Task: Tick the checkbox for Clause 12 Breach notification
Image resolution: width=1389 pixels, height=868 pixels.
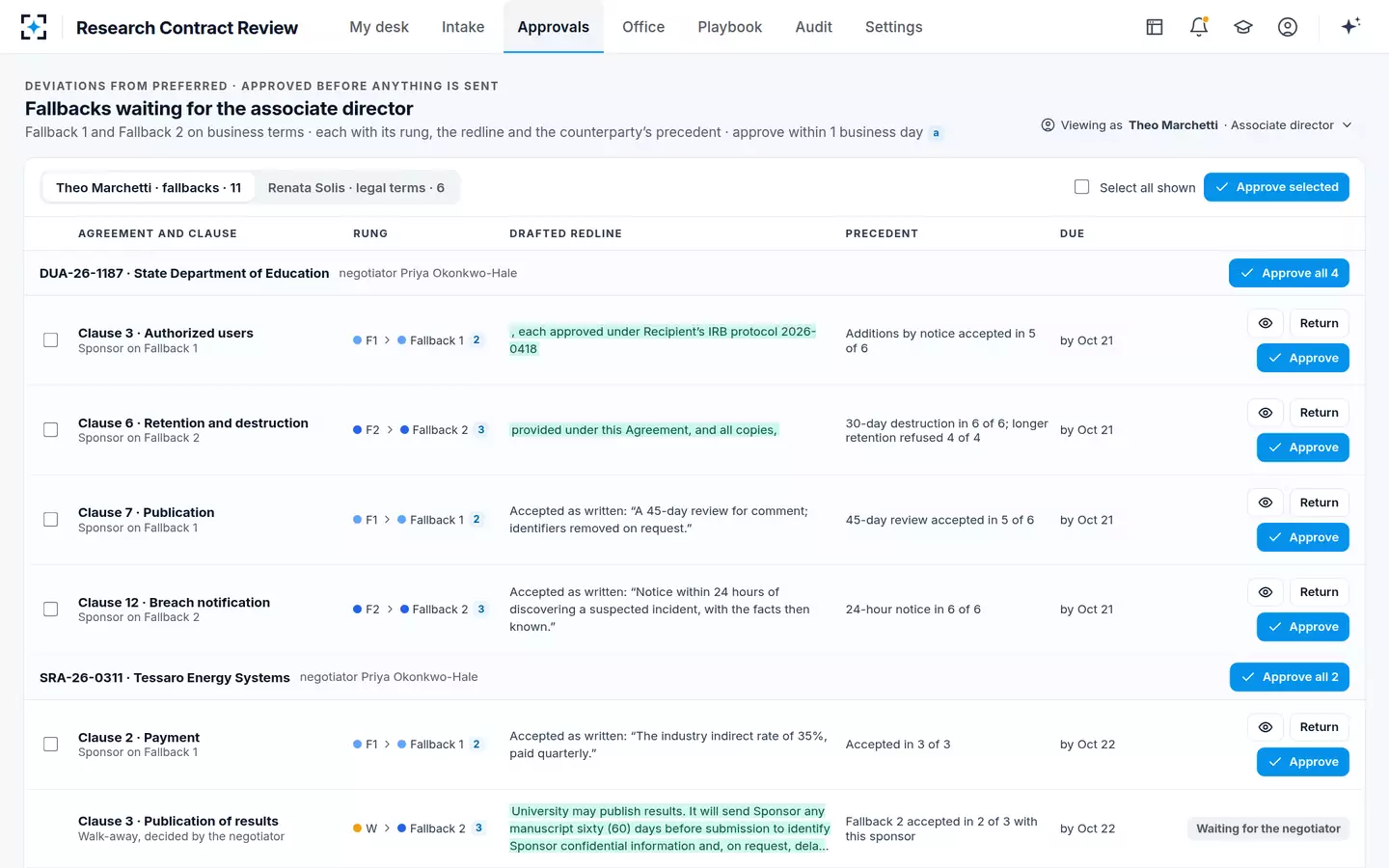Action: [x=51, y=610]
